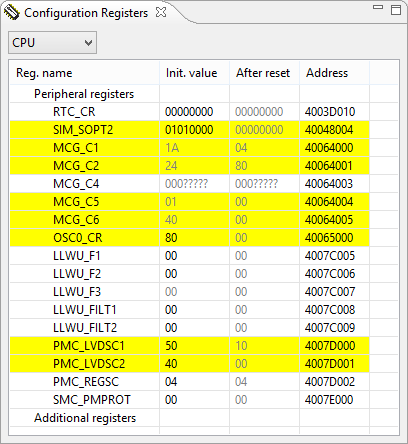This screenshot has width=408, height=444.
Task: Click init value 1A of MCG_C1
Action: point(172,148)
